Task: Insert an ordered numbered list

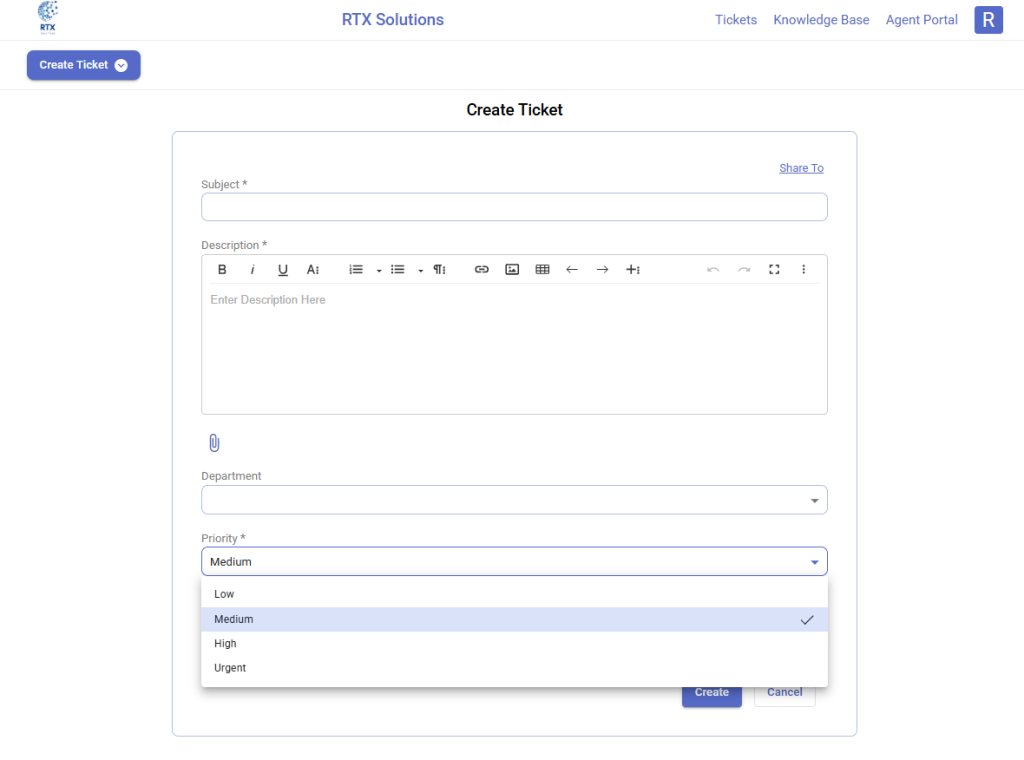Action: (x=355, y=269)
